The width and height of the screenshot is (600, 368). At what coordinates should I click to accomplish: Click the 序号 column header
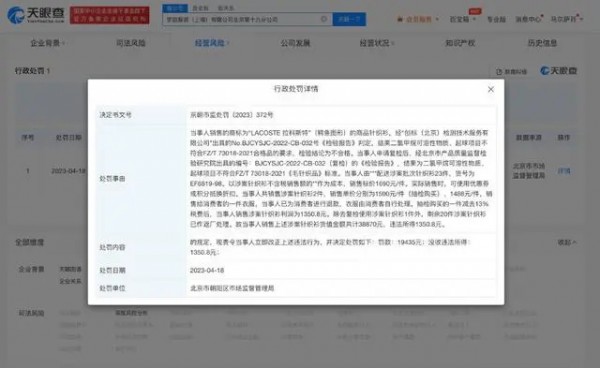[28, 137]
